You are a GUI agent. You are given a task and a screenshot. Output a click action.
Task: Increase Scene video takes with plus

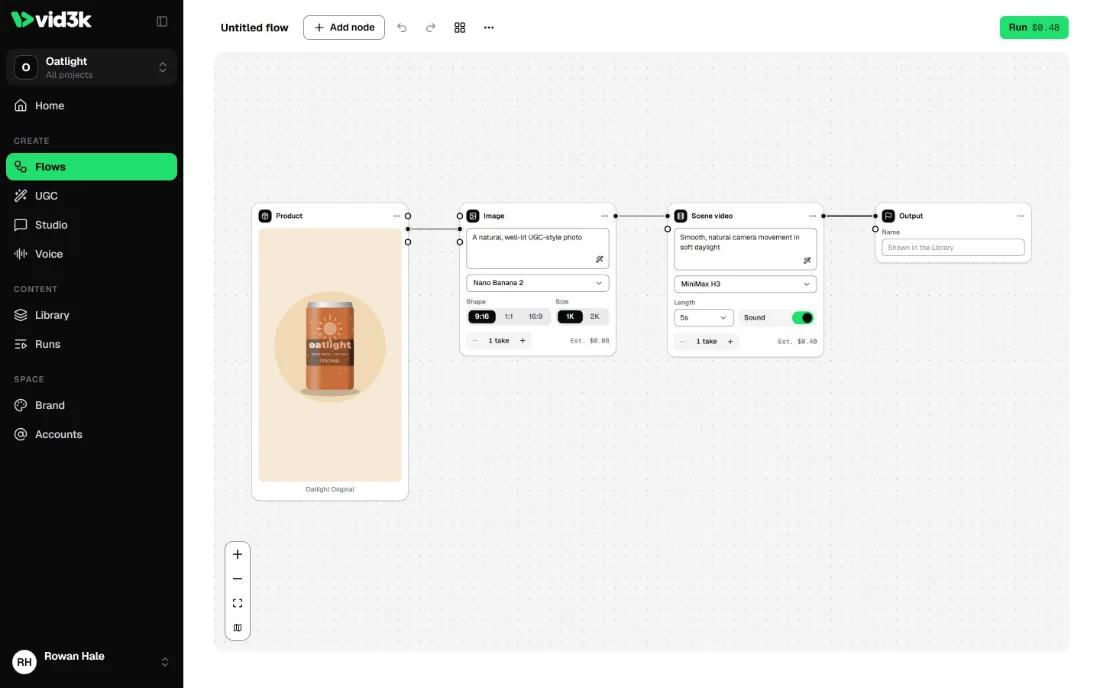(x=730, y=342)
